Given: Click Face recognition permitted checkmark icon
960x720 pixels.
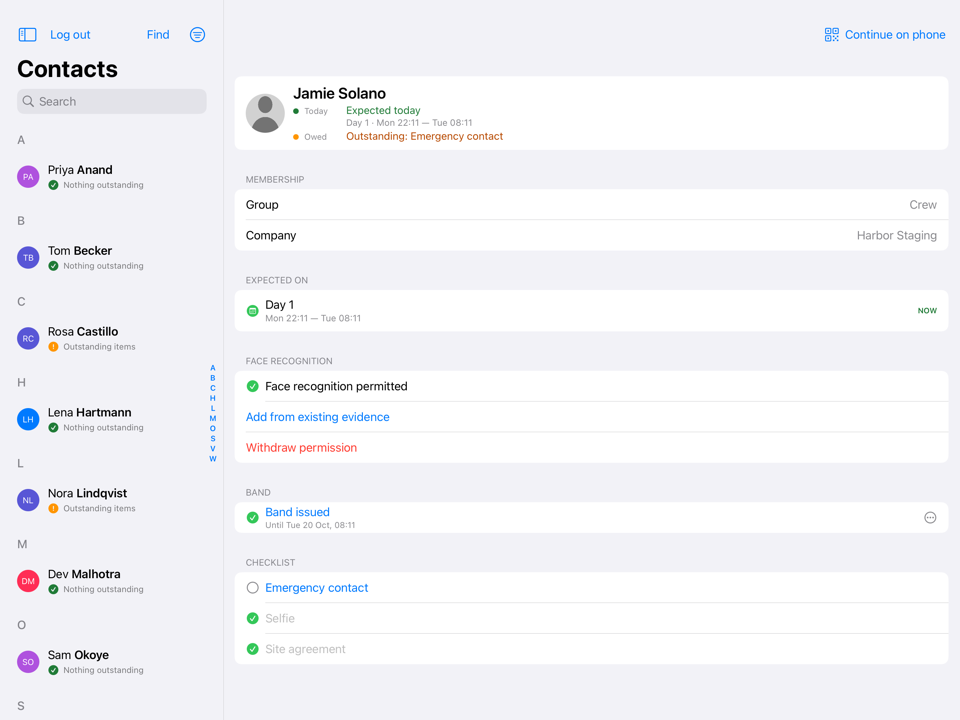Looking at the screenshot, I should [x=252, y=386].
